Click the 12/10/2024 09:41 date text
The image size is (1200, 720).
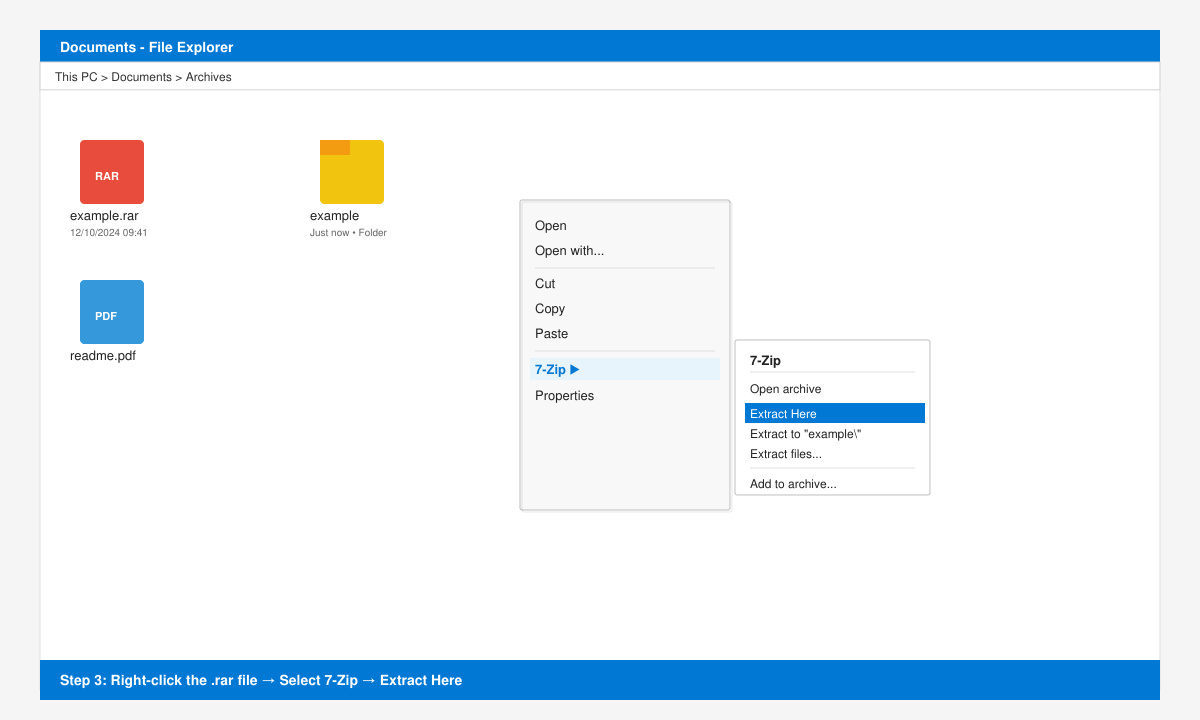109,233
